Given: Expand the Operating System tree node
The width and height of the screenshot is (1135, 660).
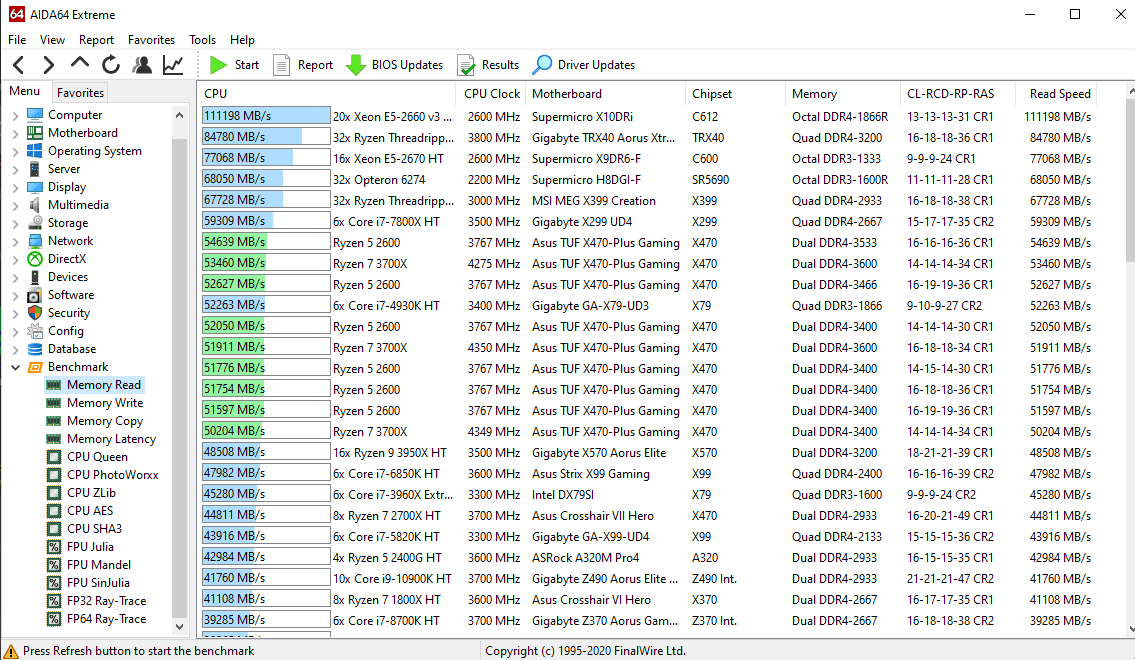Looking at the screenshot, I should click(15, 151).
